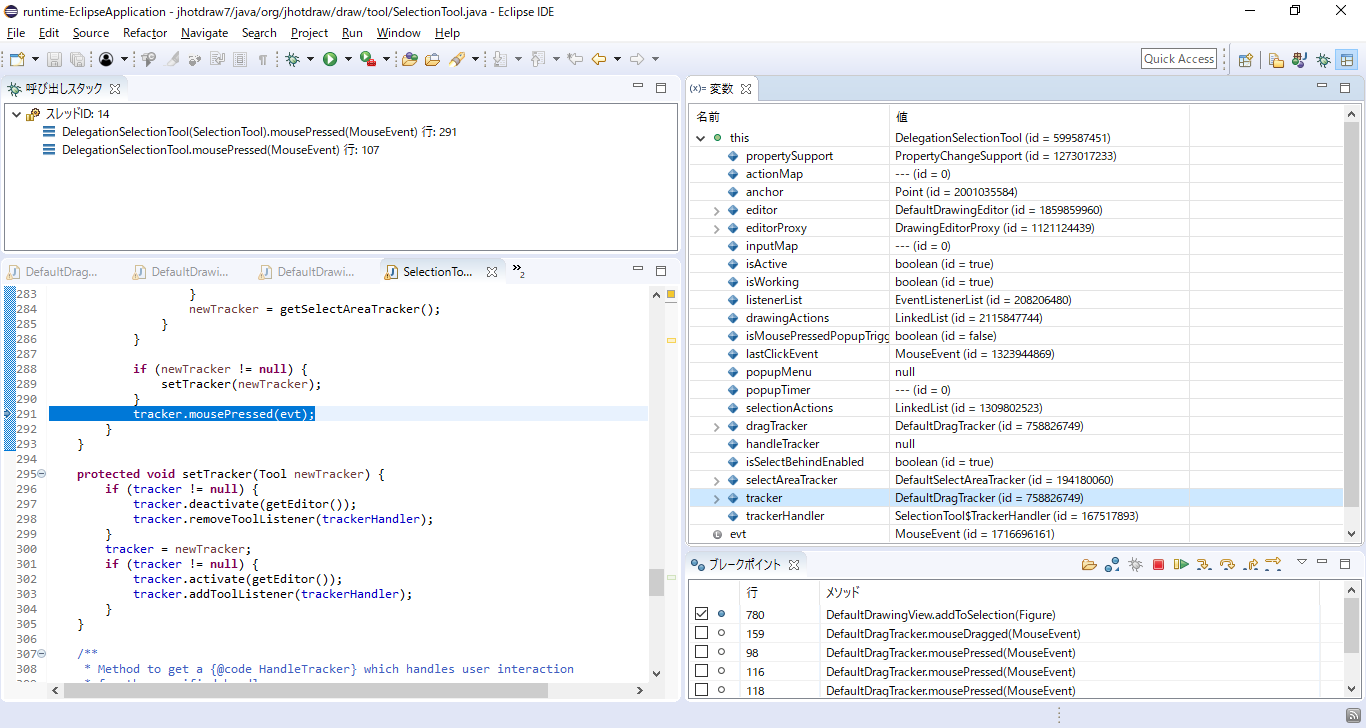Switch to the first DefaultDrag... editor tab

[54, 272]
